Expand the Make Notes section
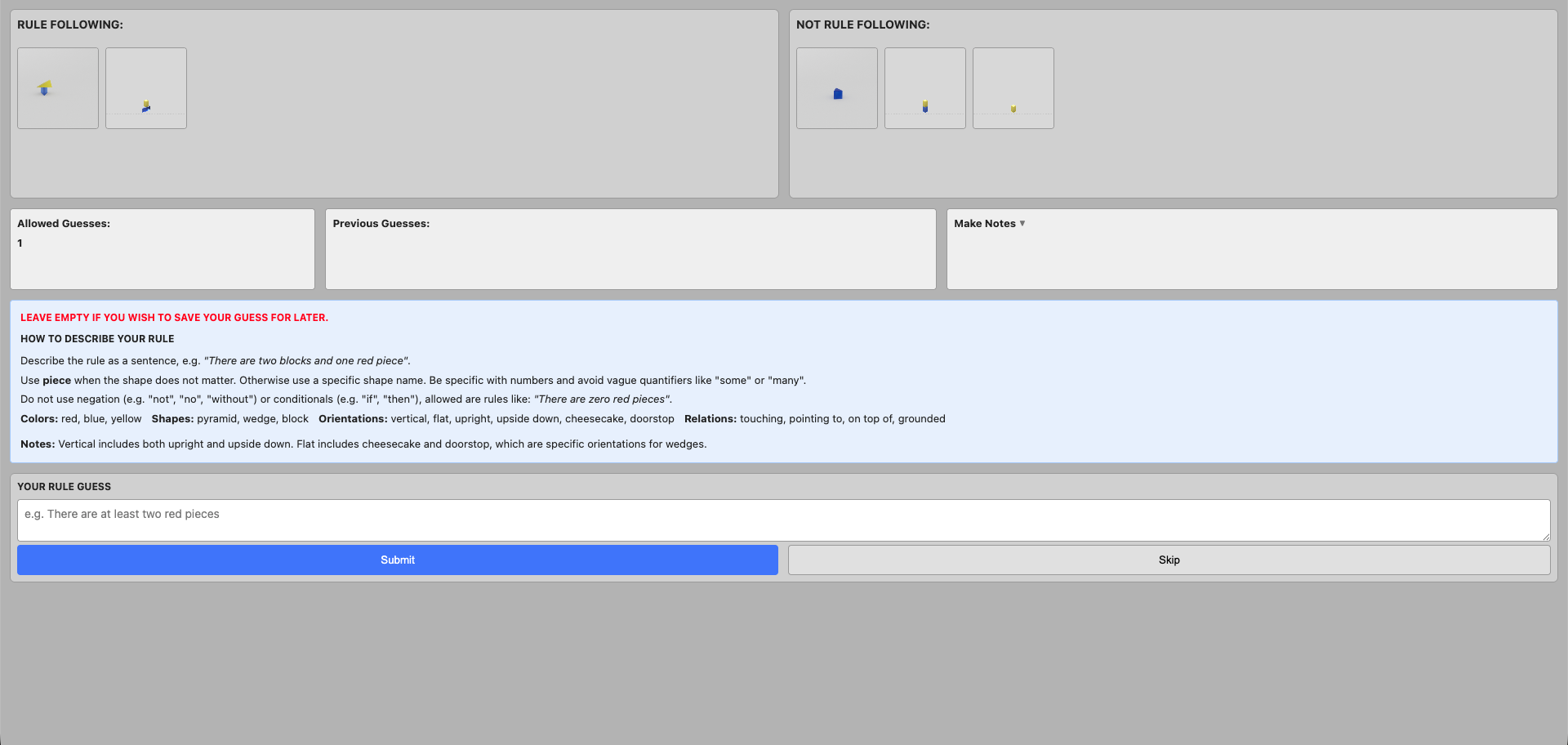The image size is (1568, 745). (x=989, y=223)
